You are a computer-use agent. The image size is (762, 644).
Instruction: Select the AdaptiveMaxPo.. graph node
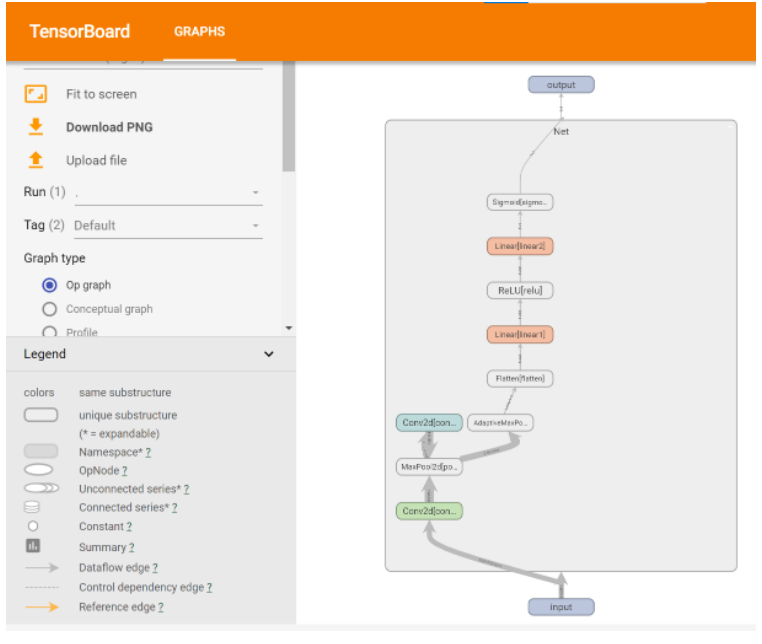click(x=500, y=423)
